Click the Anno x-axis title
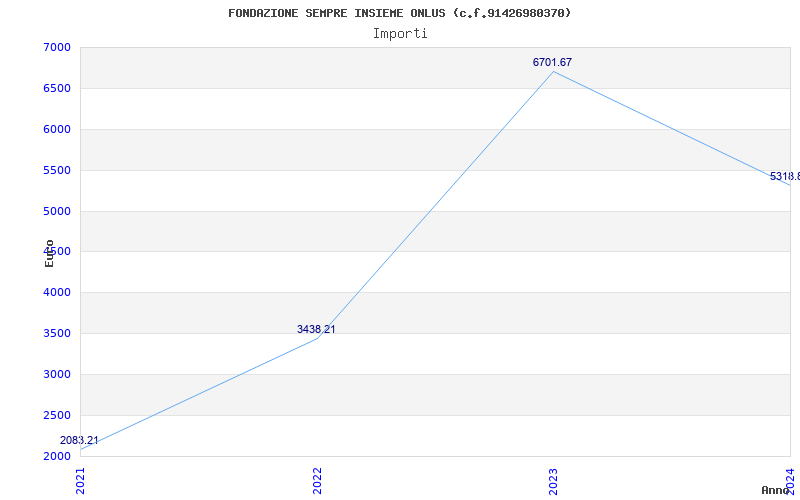 [x=776, y=490]
